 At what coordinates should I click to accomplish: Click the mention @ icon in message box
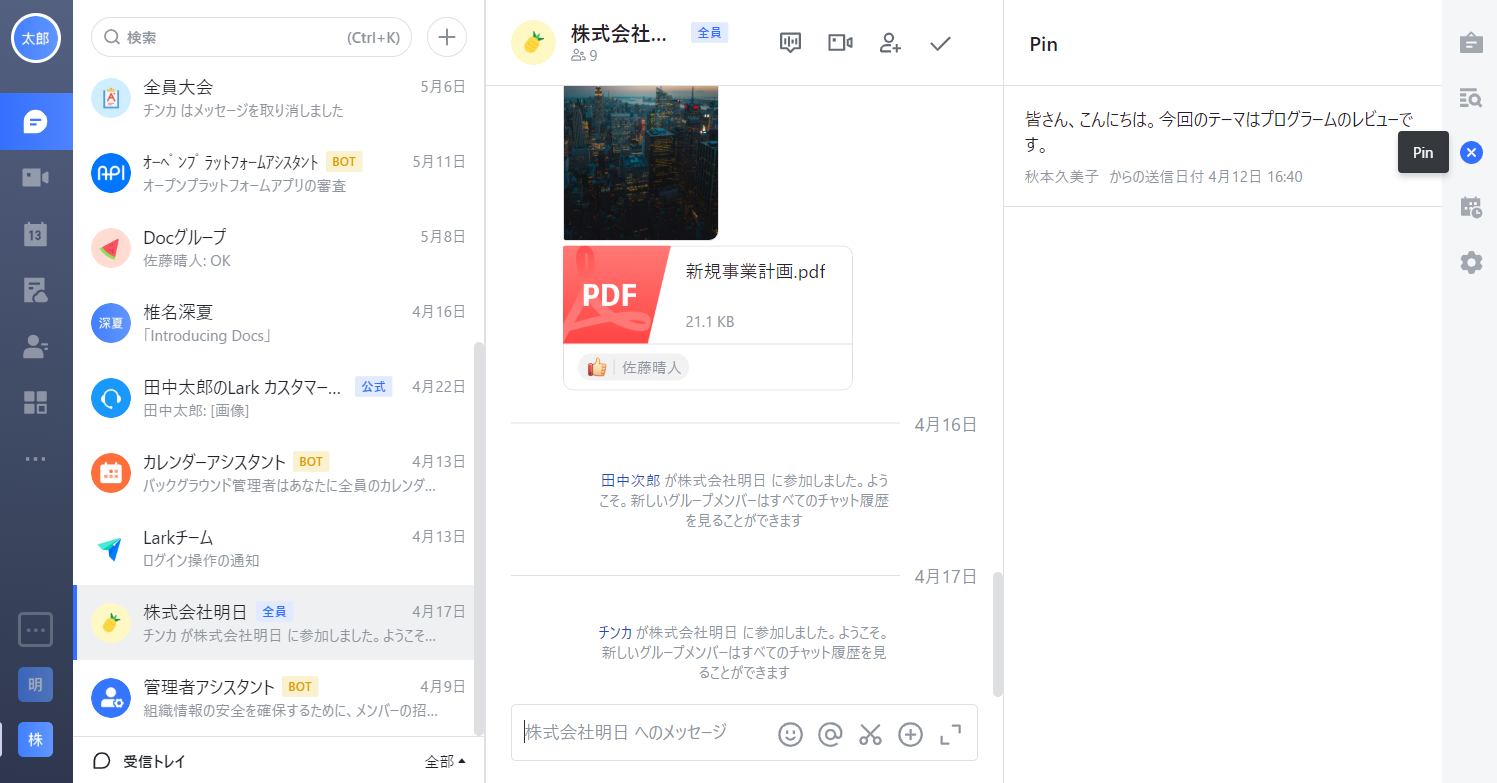click(830, 734)
